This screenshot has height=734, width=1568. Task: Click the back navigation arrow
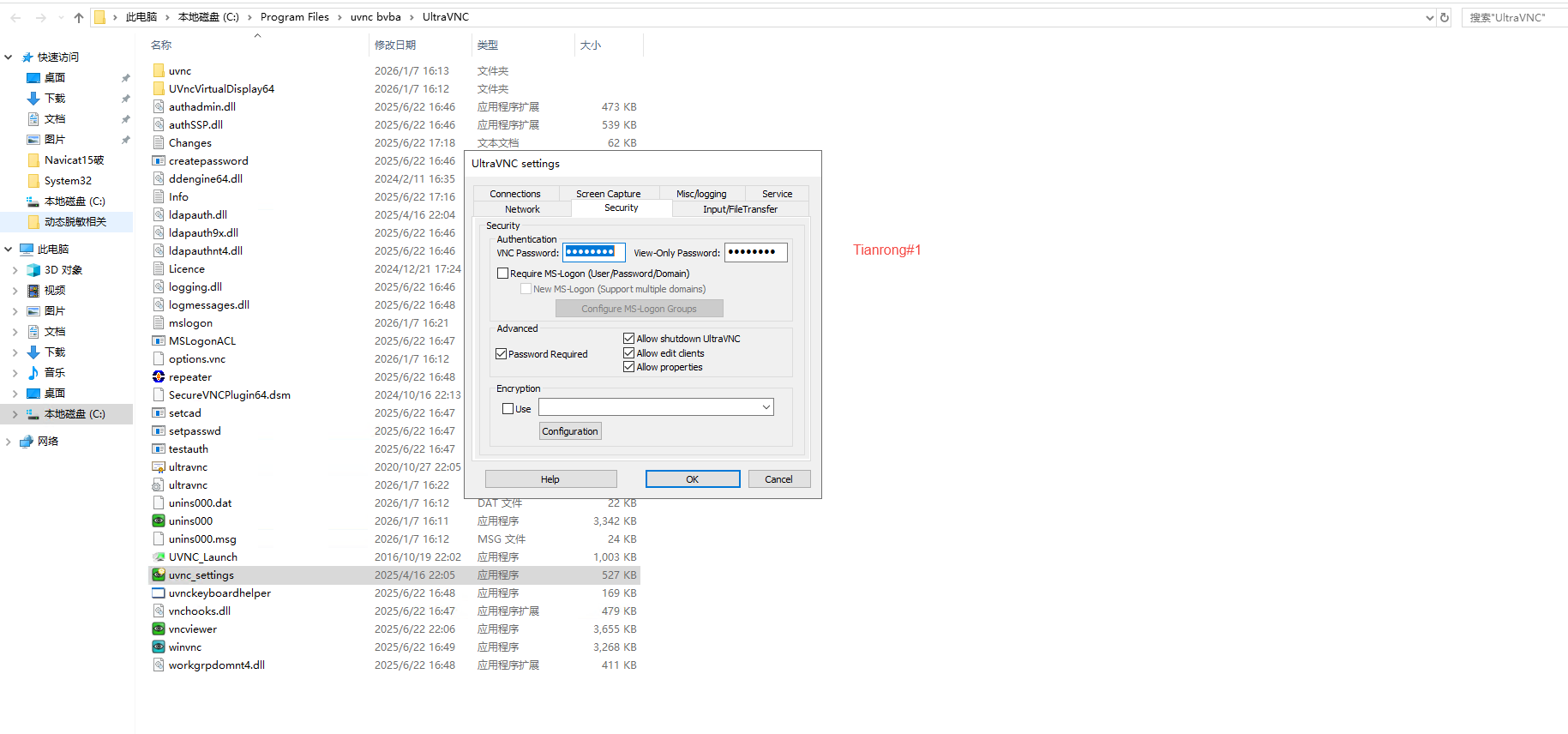coord(15,17)
